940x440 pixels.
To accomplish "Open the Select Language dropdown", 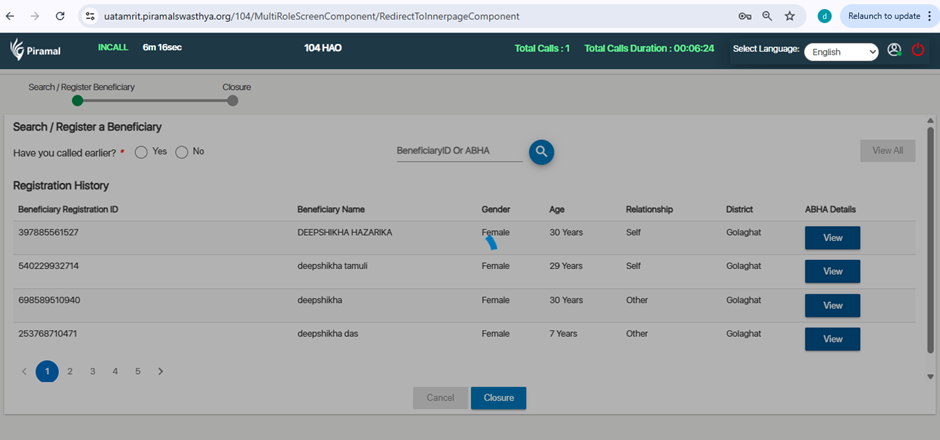I will click(840, 51).
